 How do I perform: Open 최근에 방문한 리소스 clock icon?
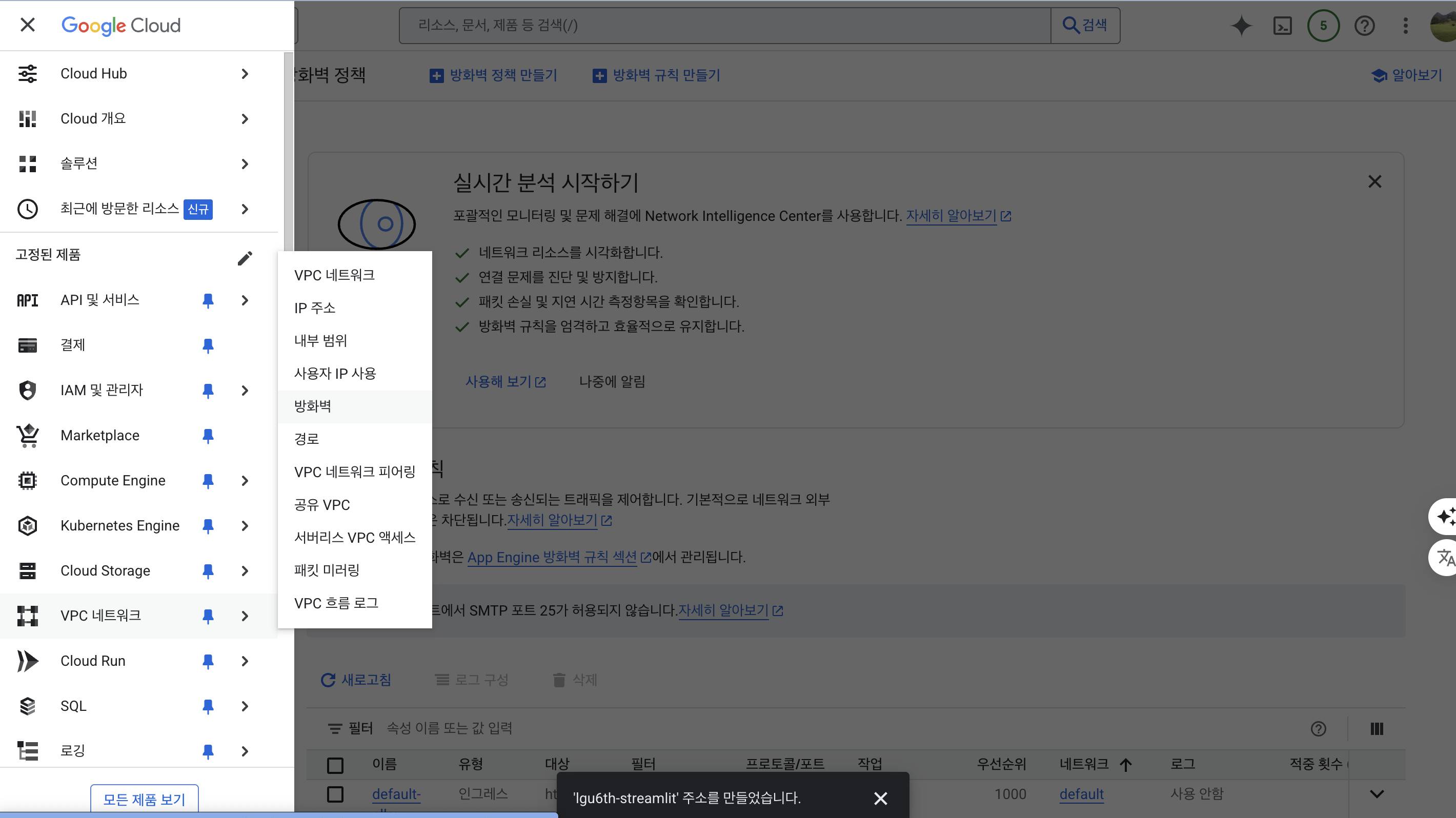point(27,209)
